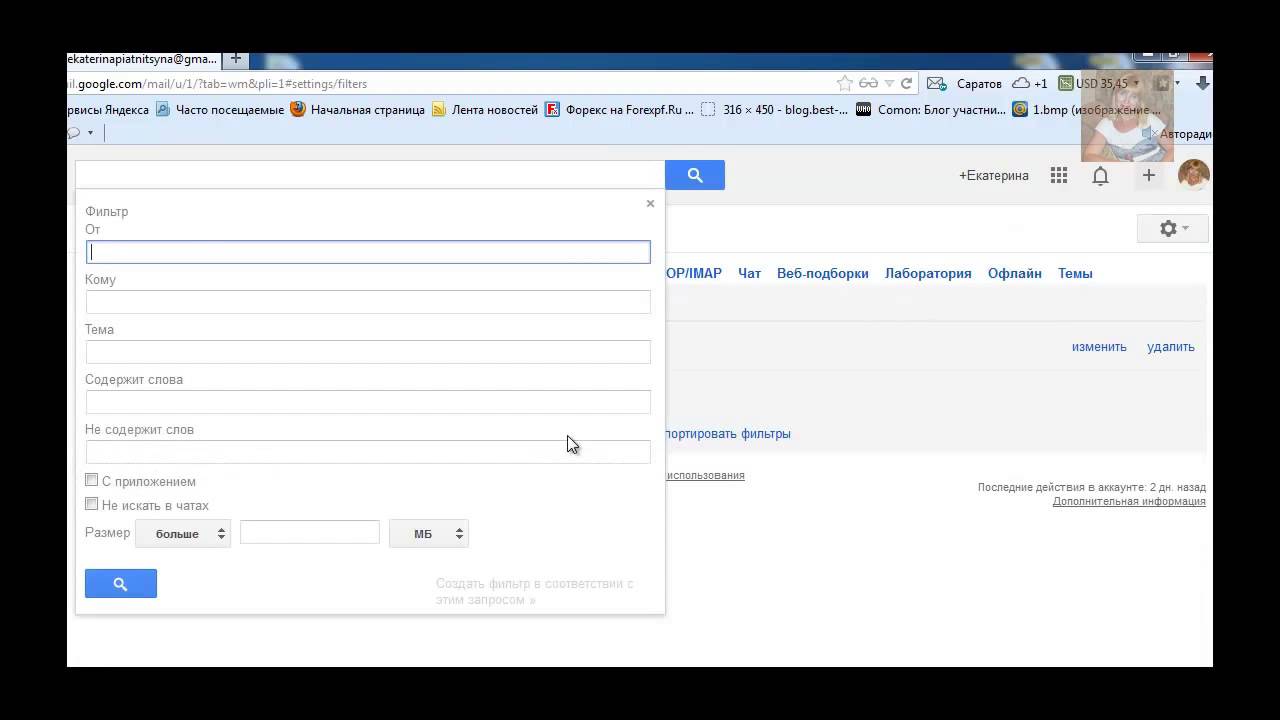Switch to the Чат settings tab
This screenshot has width=1280, height=720.
tap(749, 273)
